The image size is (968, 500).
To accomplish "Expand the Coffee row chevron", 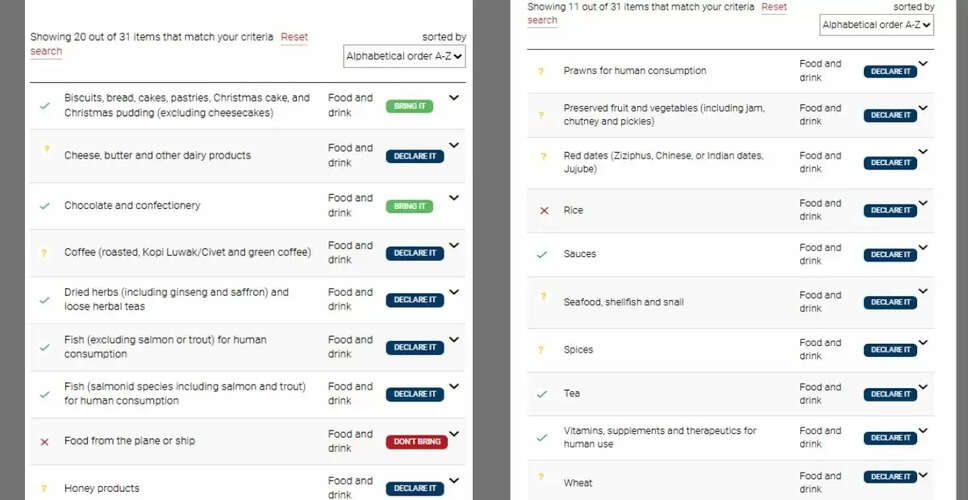I will [x=454, y=245].
